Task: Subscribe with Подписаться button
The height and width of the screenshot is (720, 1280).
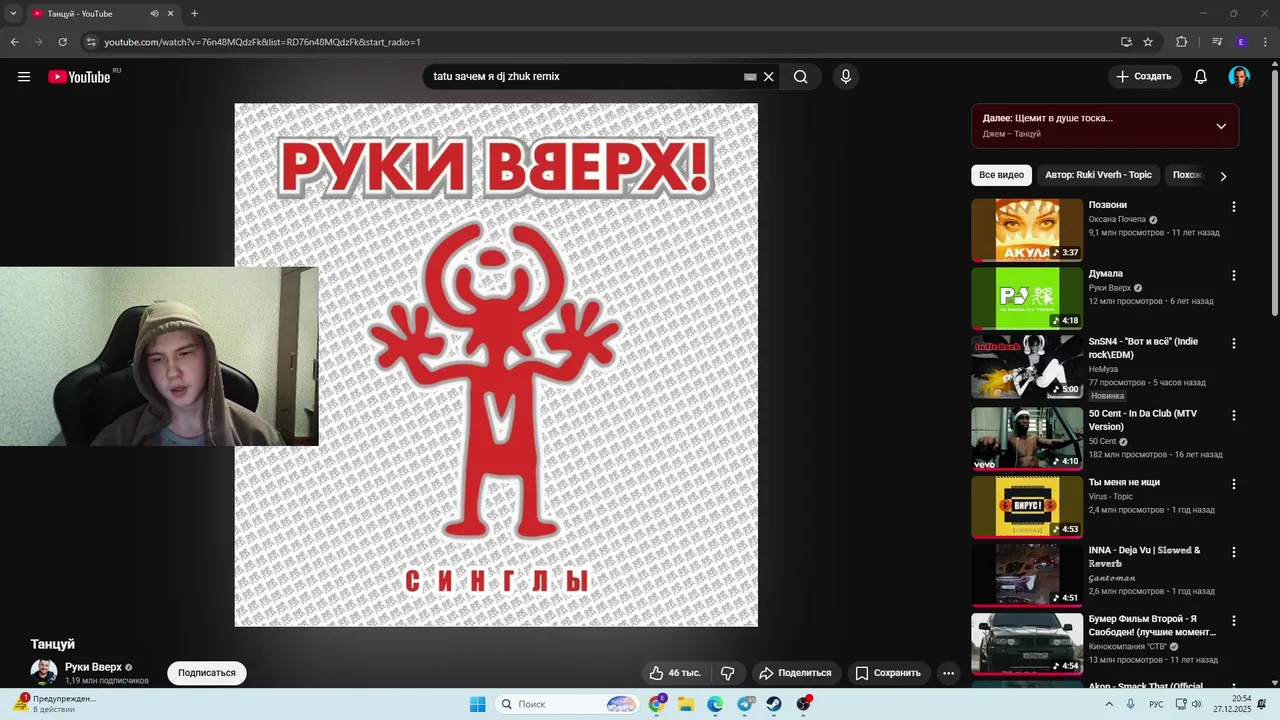Action: click(x=207, y=673)
